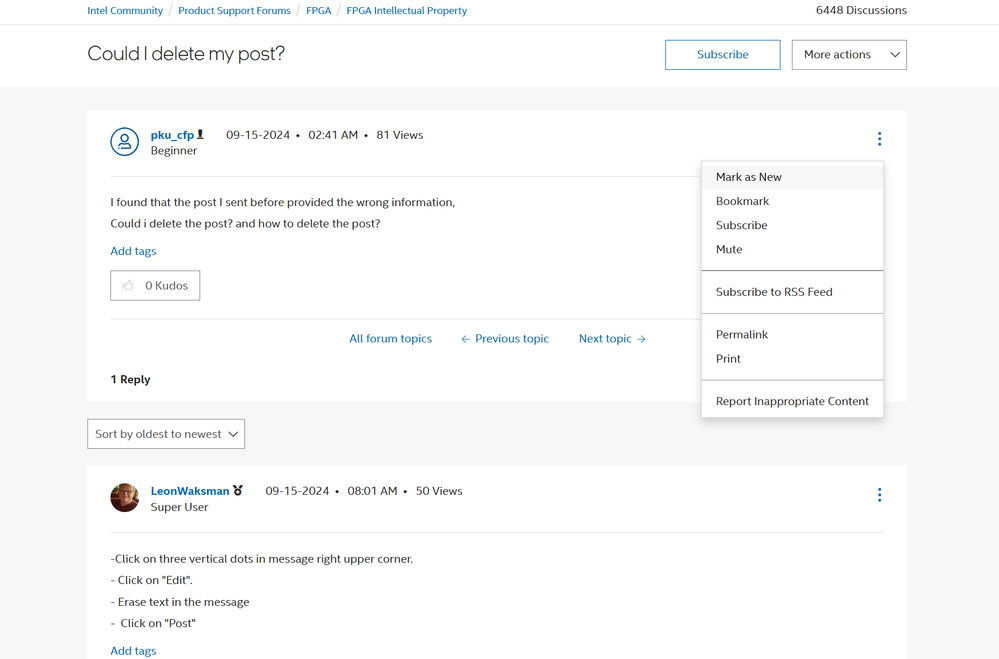Open three-dot options on LeonWaksman's reply
Viewport: 999px width, 659px height.
879,495
